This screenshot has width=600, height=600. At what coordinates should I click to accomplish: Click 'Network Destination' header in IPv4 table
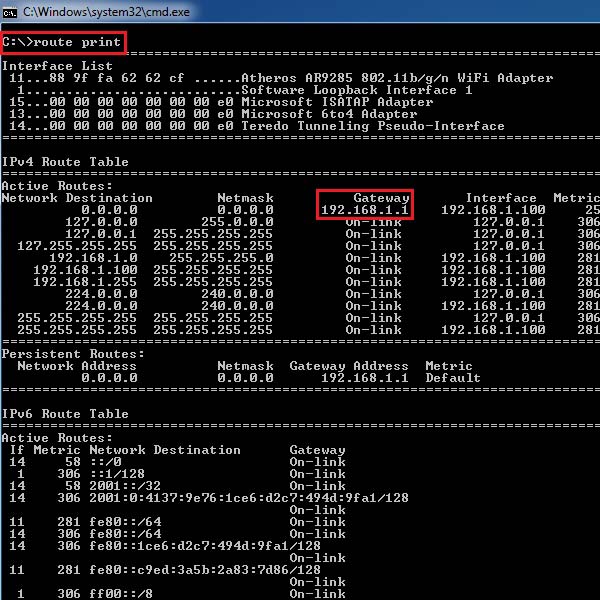coord(77,198)
